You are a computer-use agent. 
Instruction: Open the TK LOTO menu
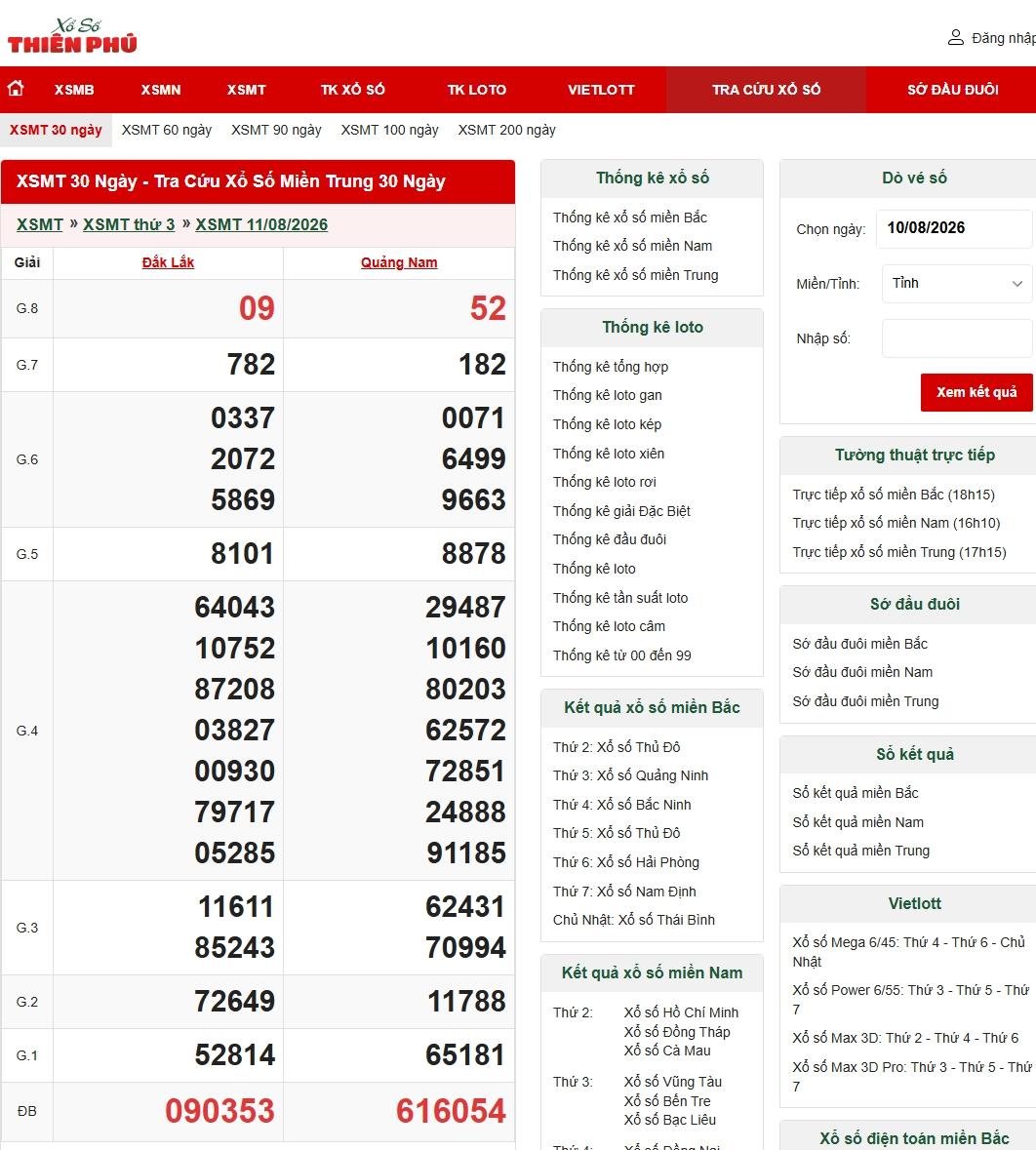477,90
